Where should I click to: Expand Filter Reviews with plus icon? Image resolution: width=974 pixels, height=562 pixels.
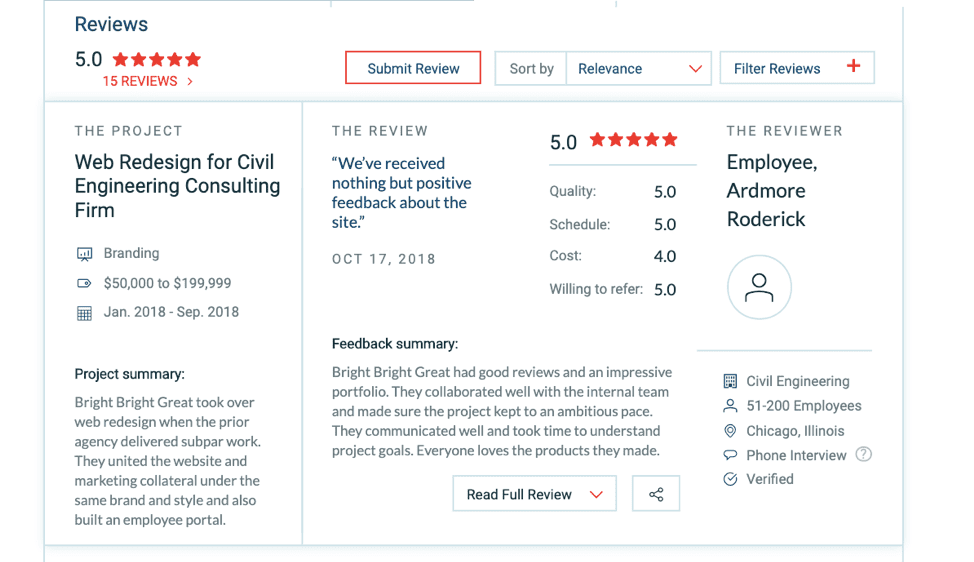pyautogui.click(x=797, y=68)
